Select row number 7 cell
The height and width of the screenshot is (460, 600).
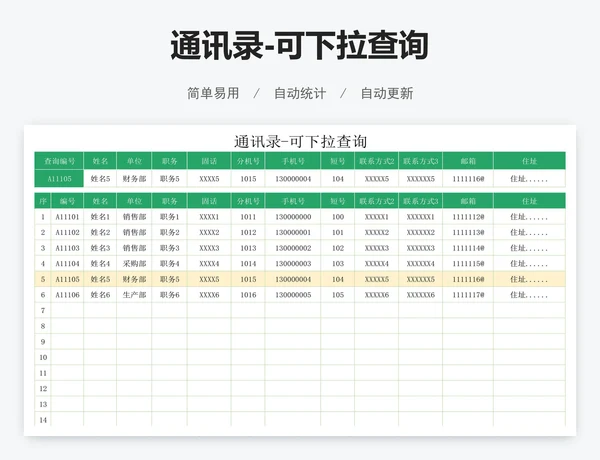[43, 311]
